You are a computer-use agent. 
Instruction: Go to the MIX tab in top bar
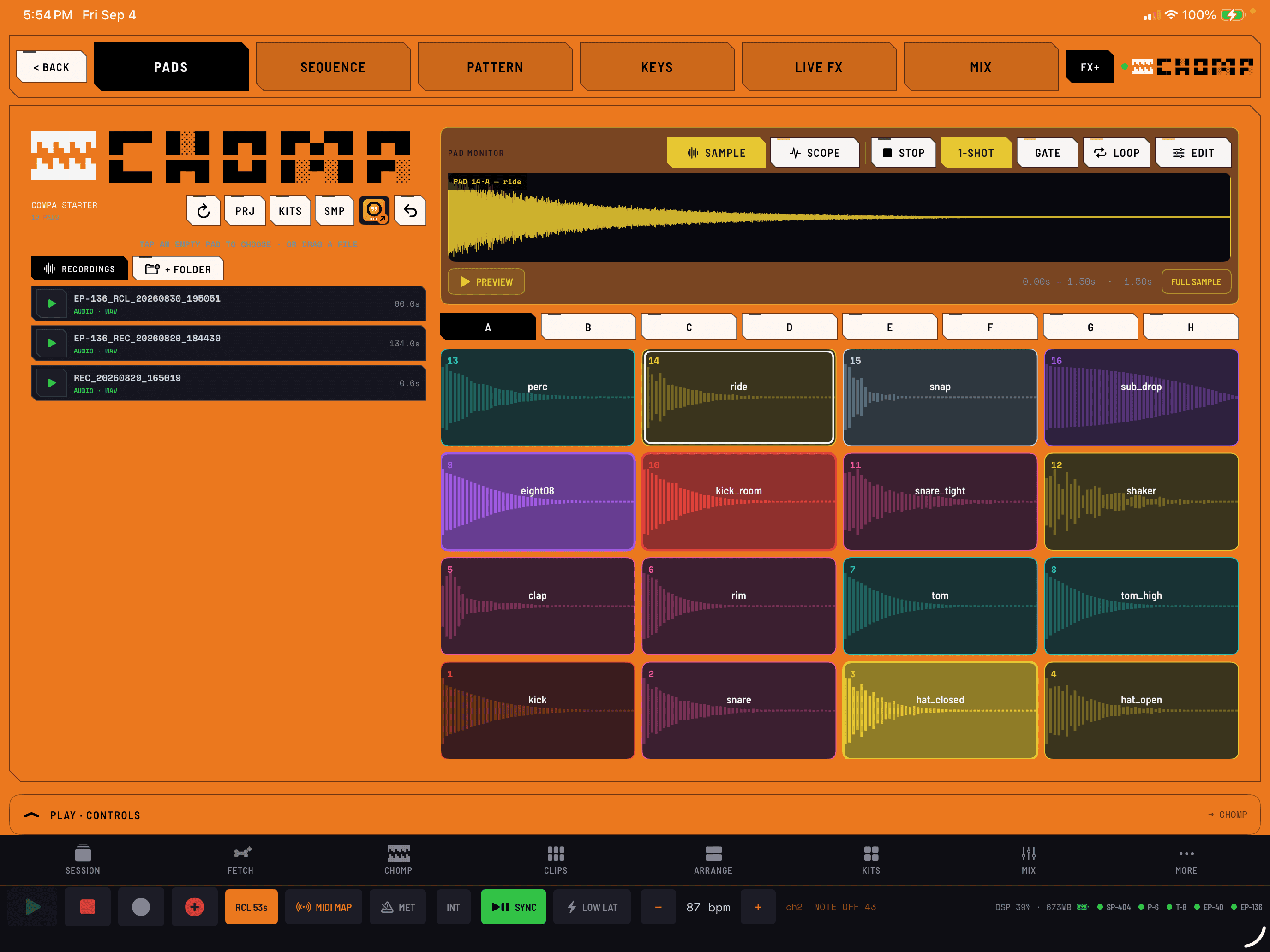tap(981, 66)
